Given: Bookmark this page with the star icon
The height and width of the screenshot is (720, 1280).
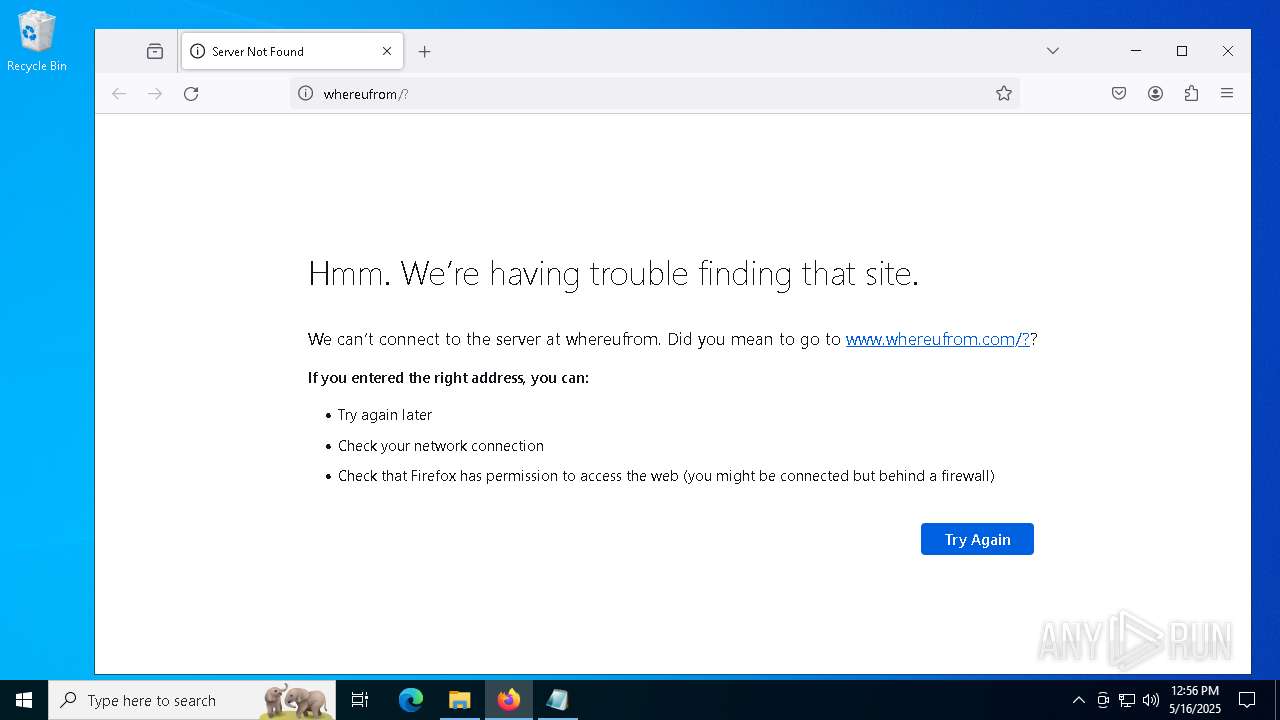Looking at the screenshot, I should coord(1003,93).
